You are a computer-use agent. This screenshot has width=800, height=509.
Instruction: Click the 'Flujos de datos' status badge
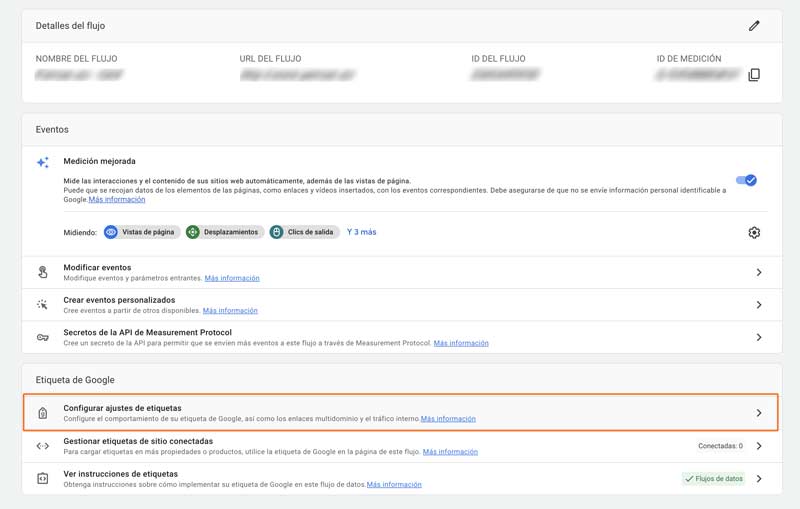[x=714, y=478]
